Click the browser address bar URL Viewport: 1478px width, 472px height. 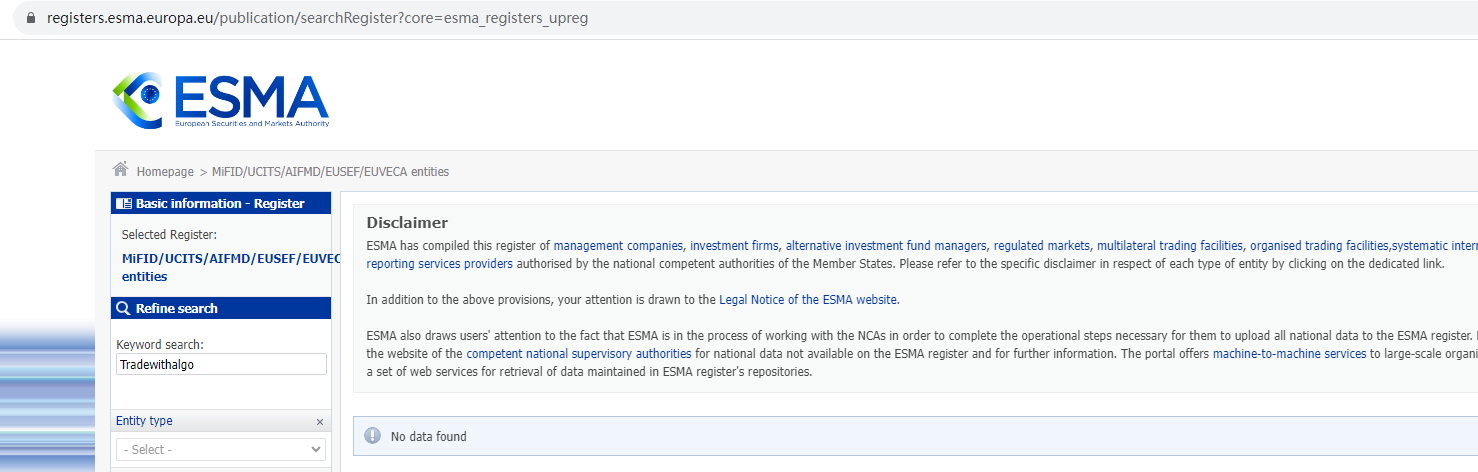point(318,18)
